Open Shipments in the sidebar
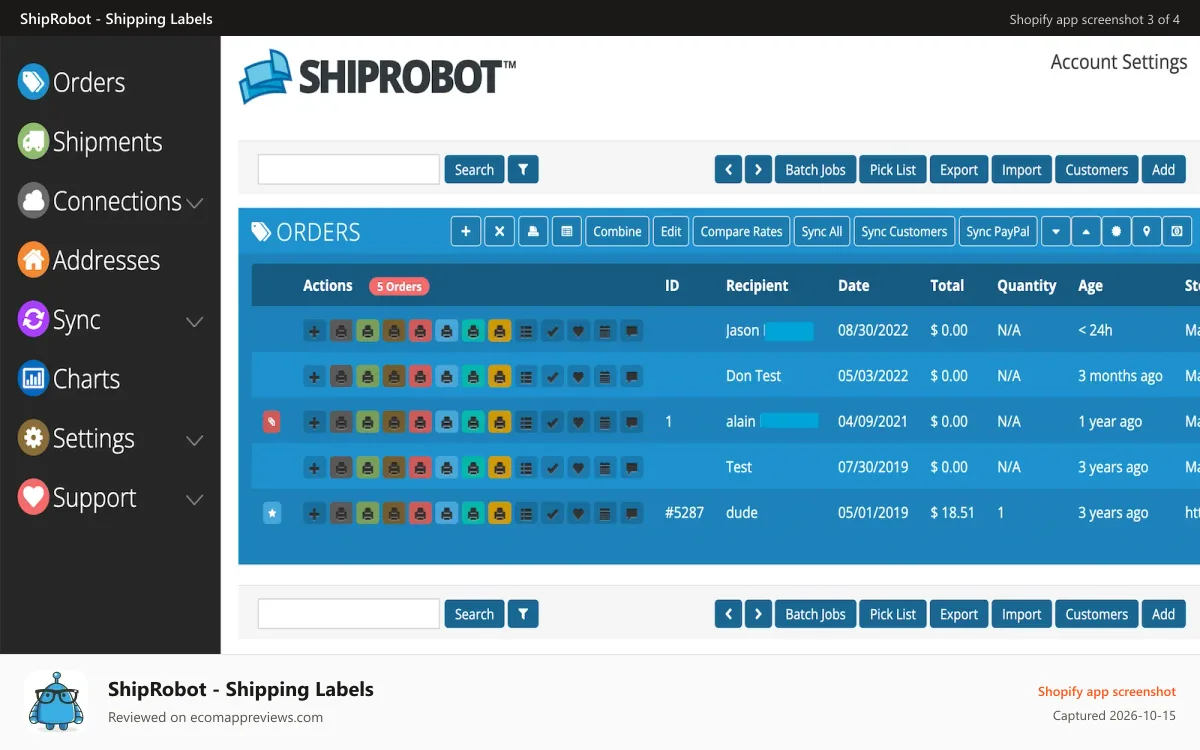 (x=90, y=142)
